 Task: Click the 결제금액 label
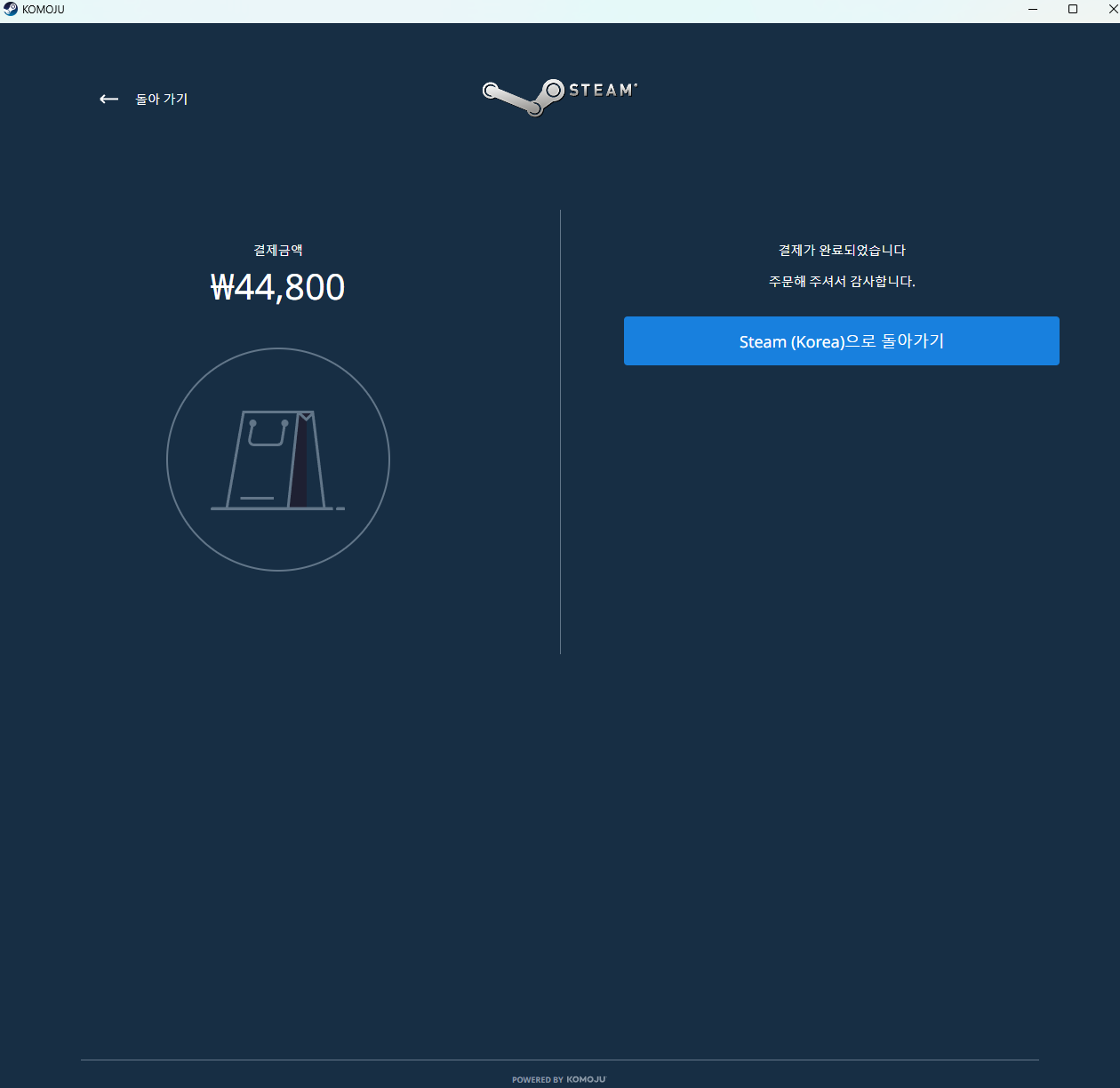(x=278, y=250)
